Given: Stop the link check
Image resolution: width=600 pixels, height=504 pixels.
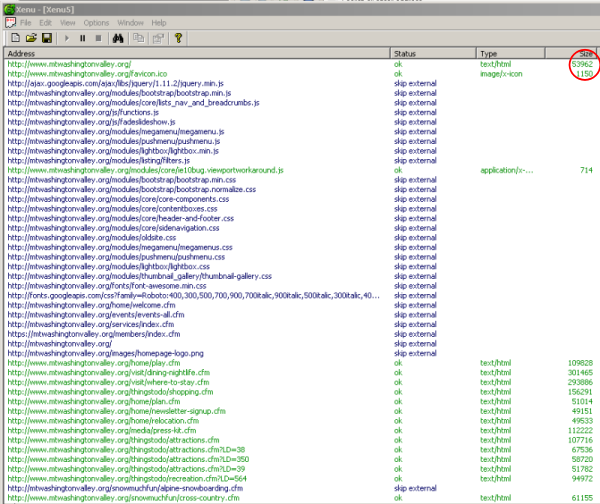Looking at the screenshot, I should 98,38.
